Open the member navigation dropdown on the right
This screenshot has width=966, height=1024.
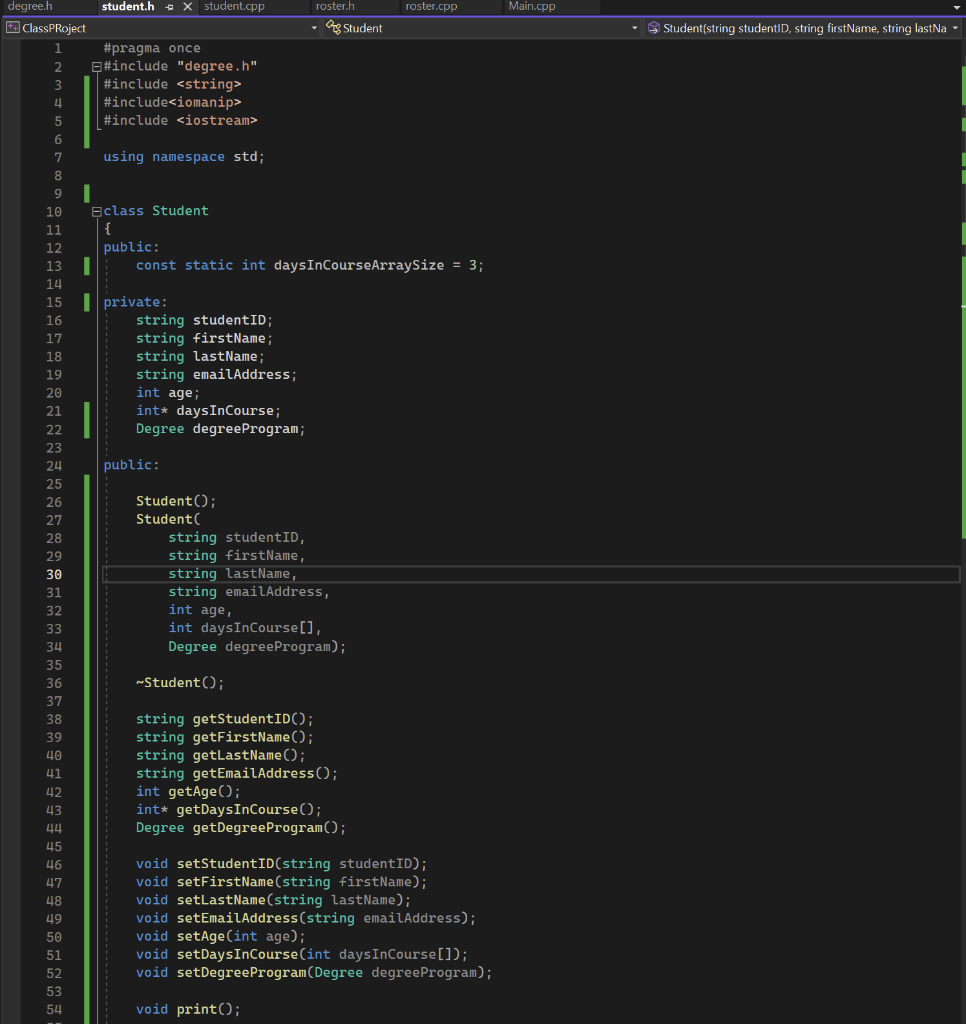click(955, 29)
